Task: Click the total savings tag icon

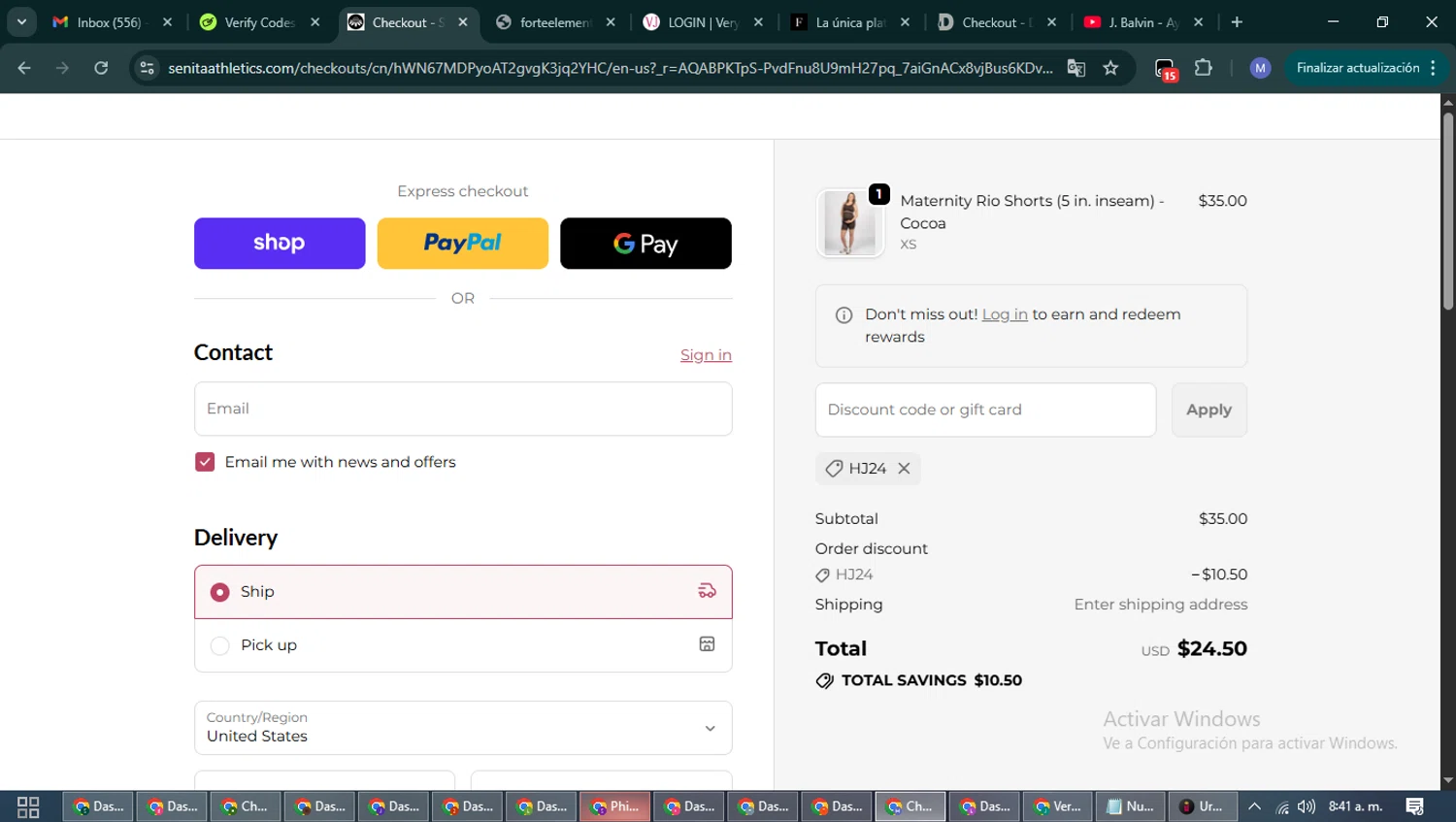Action: [x=825, y=680]
